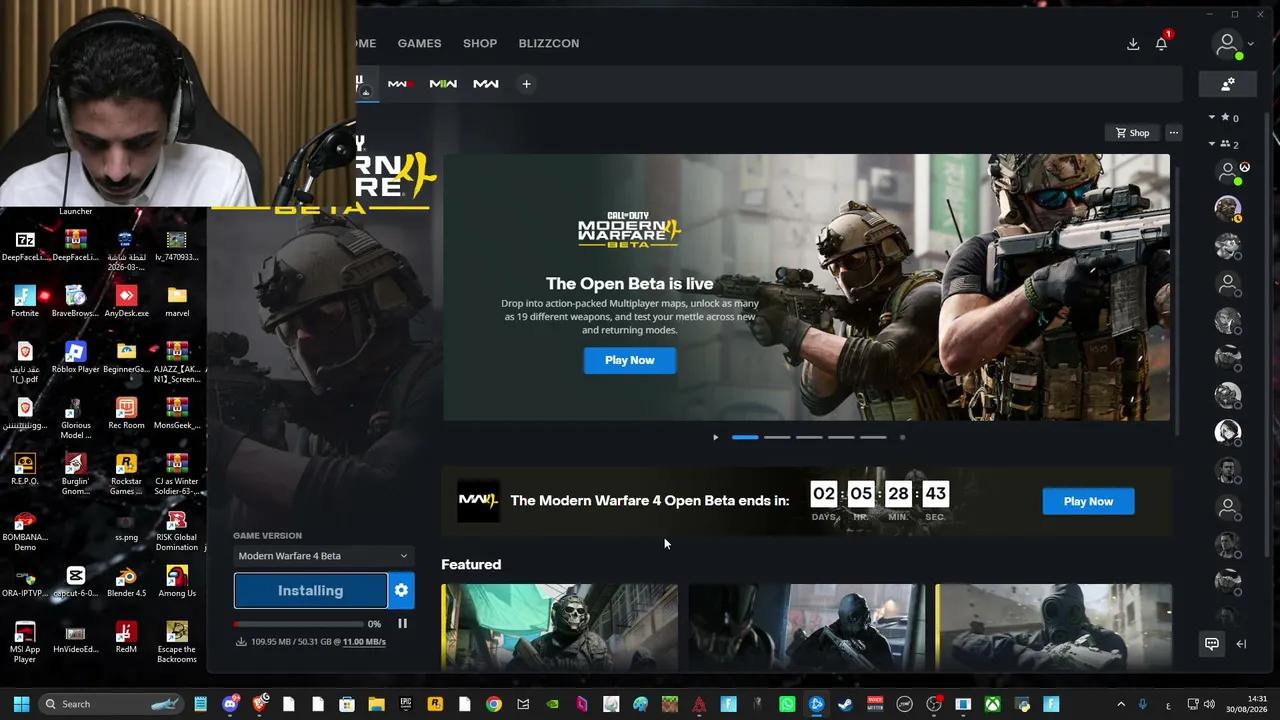Screen dimensions: 1280x720
Task: Select the Fortnite desktop icon
Action: 25,300
